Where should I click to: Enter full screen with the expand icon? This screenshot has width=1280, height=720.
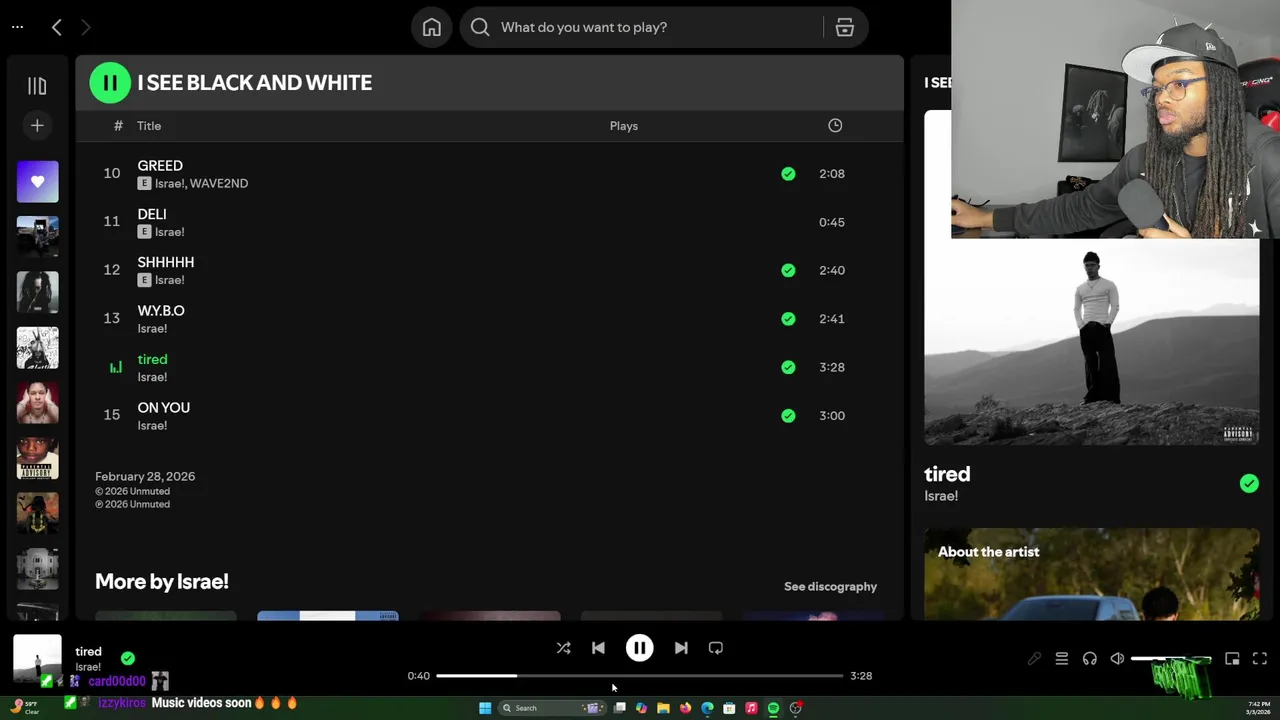pyautogui.click(x=1260, y=659)
